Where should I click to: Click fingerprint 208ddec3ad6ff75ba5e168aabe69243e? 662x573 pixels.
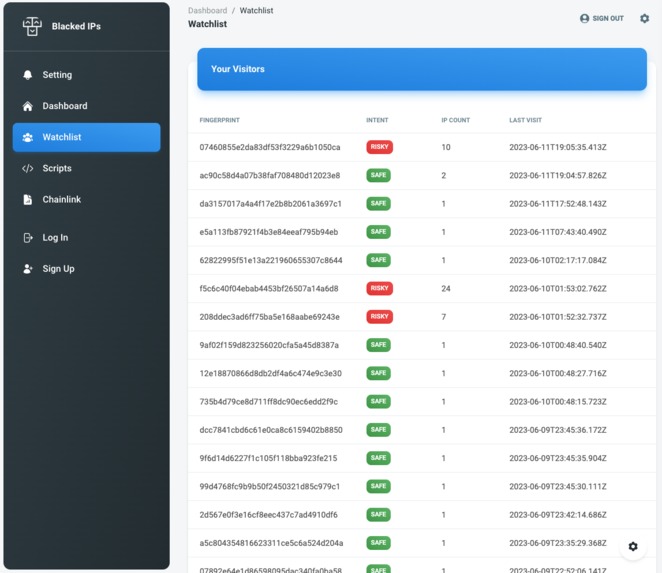[269, 317]
